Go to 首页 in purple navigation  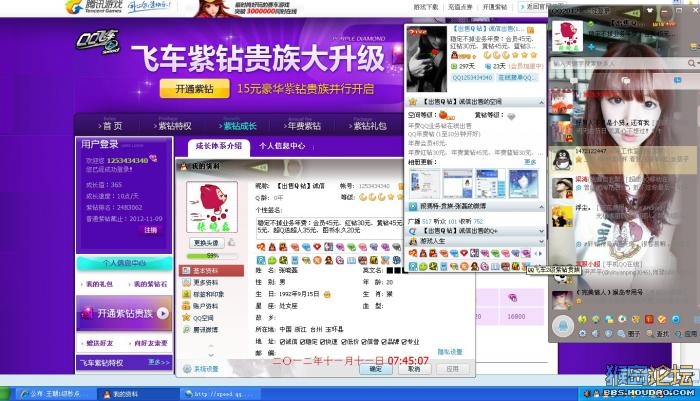pos(110,126)
